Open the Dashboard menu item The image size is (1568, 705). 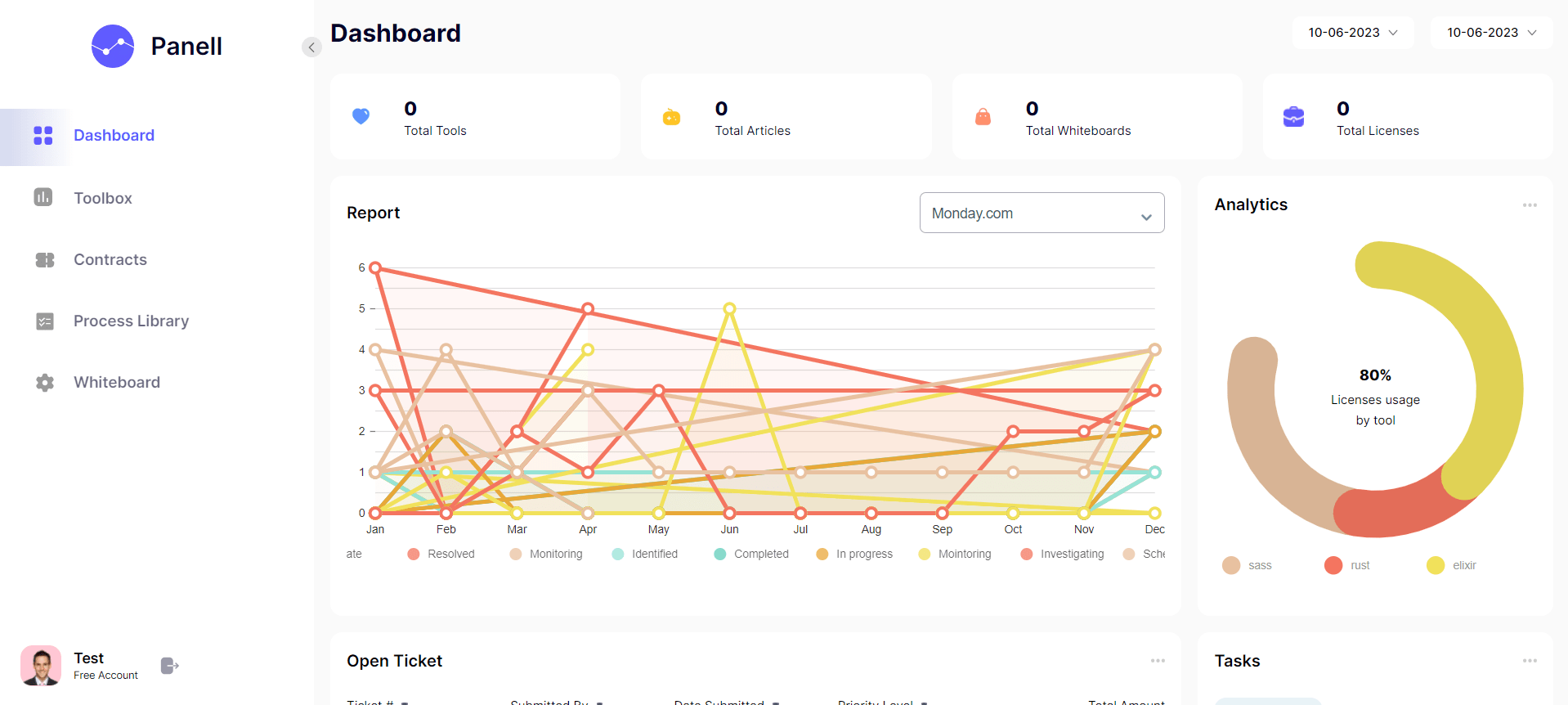pos(114,136)
